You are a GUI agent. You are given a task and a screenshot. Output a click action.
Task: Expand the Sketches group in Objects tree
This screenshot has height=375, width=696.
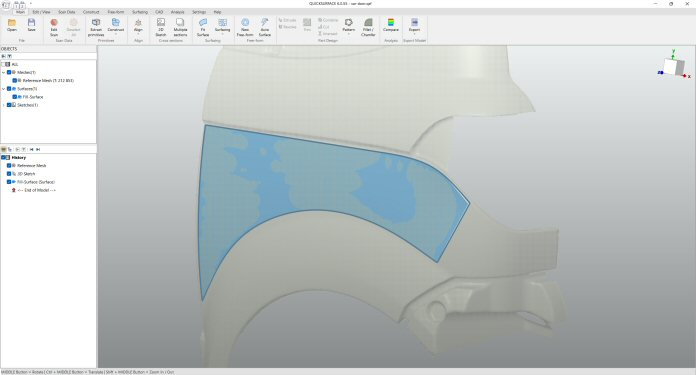(x=4, y=105)
